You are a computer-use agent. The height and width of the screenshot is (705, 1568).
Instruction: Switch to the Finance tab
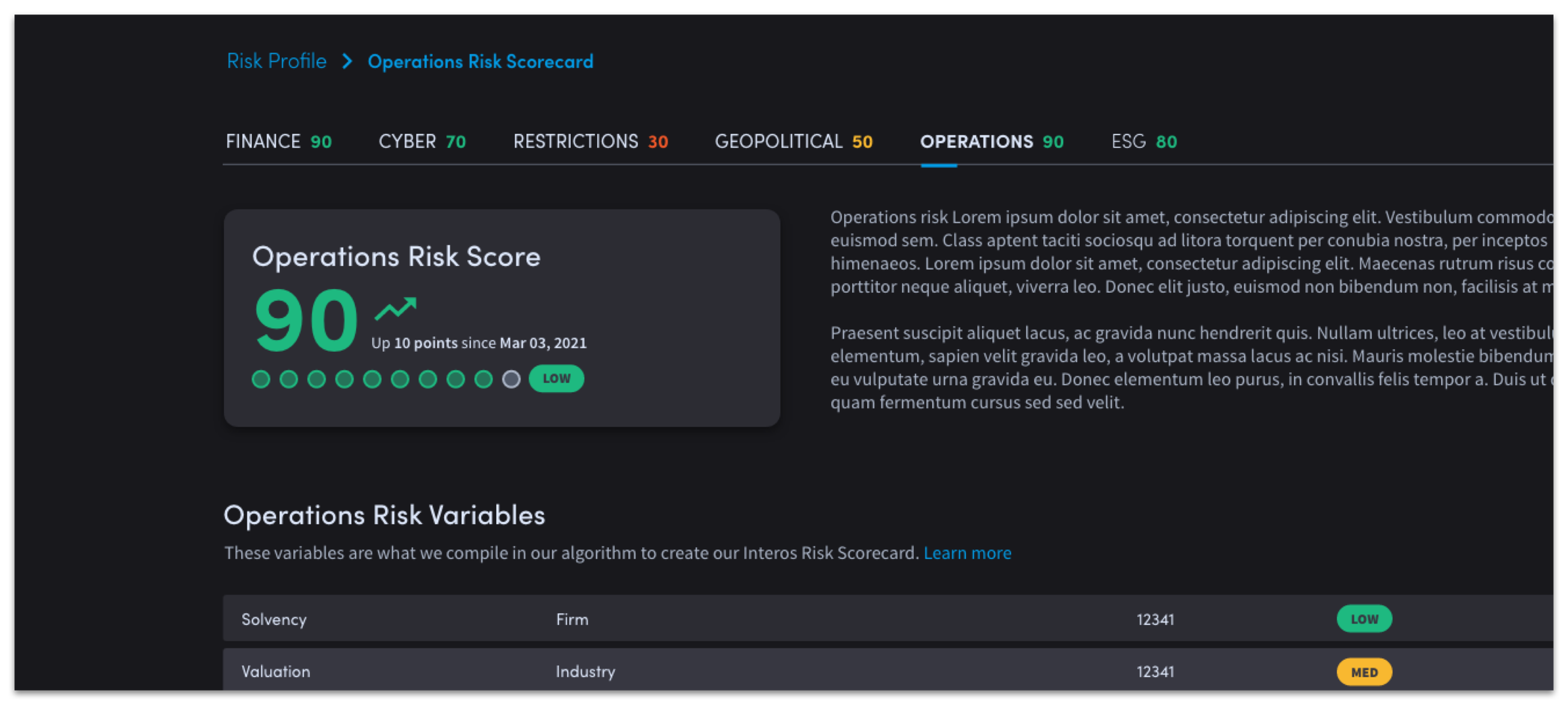[x=278, y=142]
